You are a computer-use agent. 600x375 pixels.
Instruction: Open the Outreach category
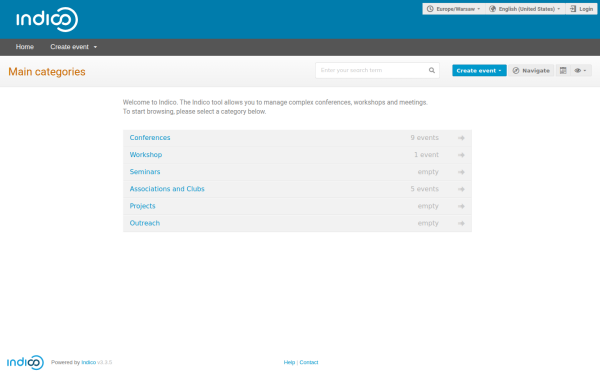pyautogui.click(x=145, y=223)
